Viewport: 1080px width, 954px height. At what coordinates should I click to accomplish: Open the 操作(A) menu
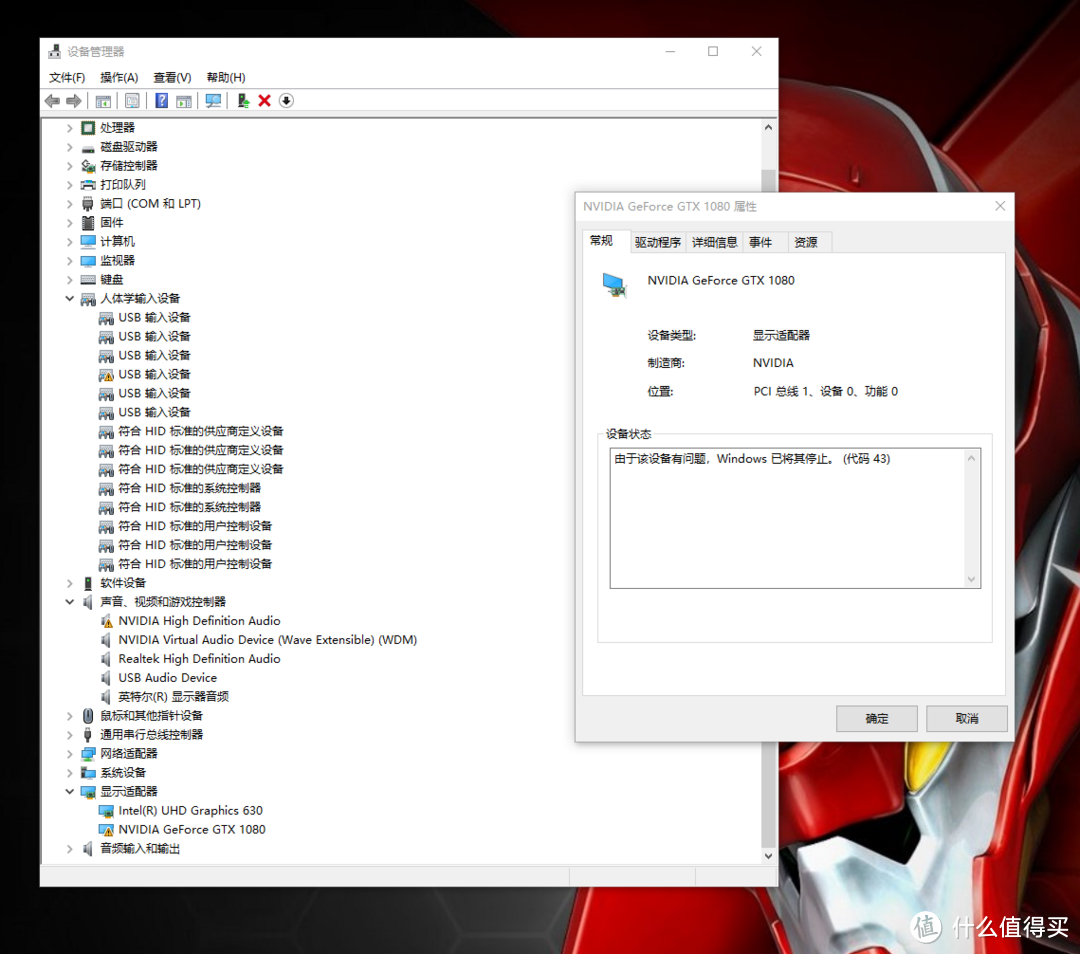click(x=118, y=77)
